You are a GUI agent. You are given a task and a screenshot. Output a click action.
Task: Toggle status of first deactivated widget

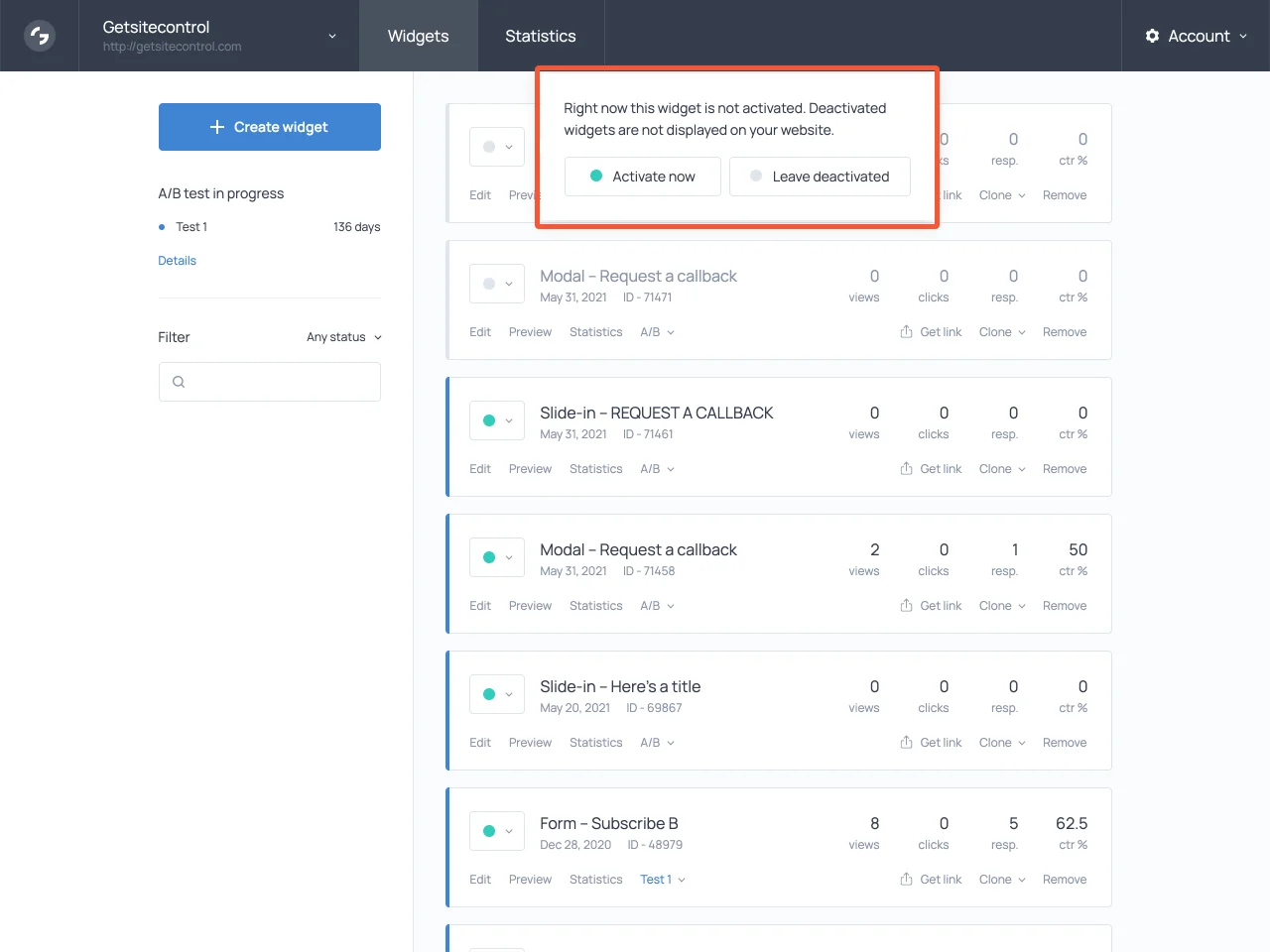click(x=497, y=147)
